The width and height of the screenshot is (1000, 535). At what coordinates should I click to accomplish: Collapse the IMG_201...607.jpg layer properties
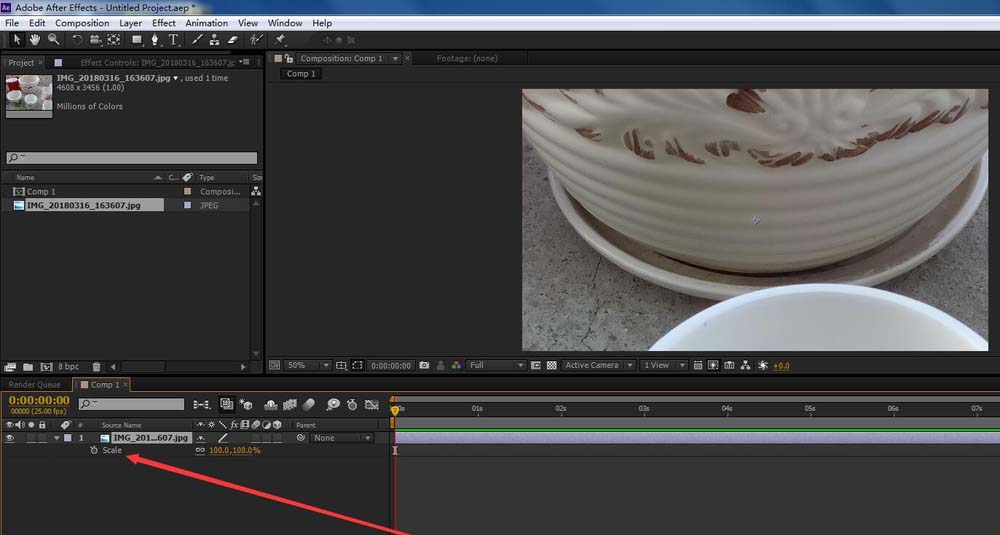(56, 438)
